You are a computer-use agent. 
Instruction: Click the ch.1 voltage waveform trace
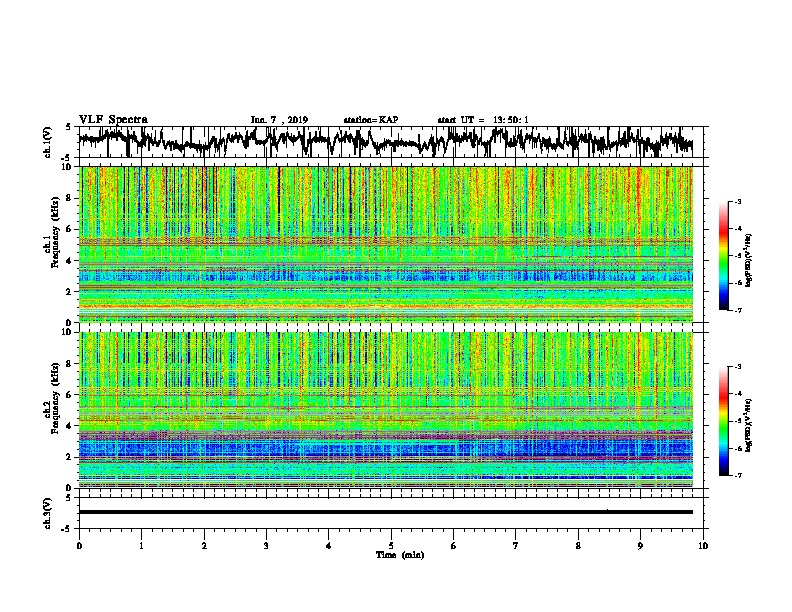(x=385, y=141)
